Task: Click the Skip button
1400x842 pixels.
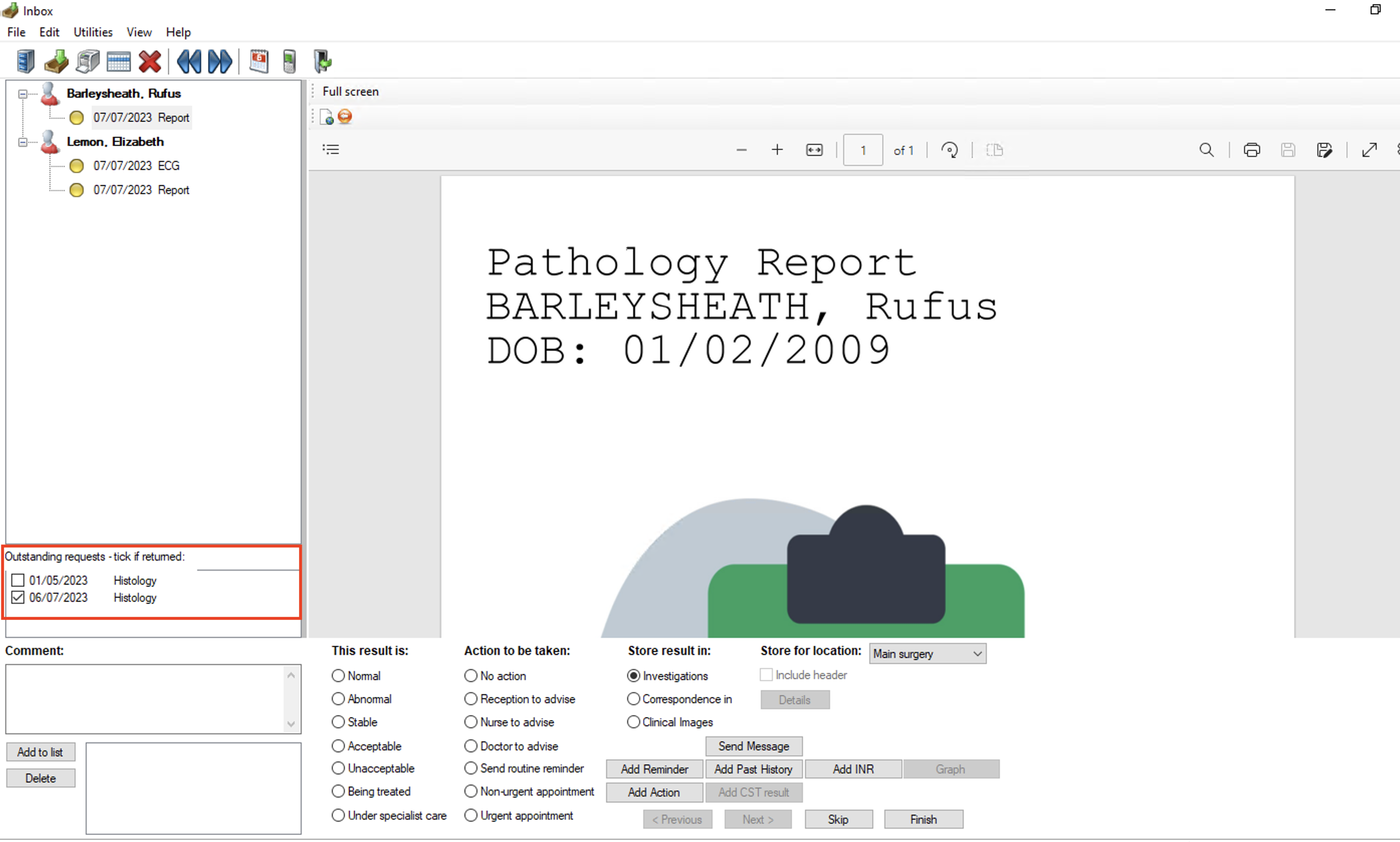Action: tap(838, 819)
